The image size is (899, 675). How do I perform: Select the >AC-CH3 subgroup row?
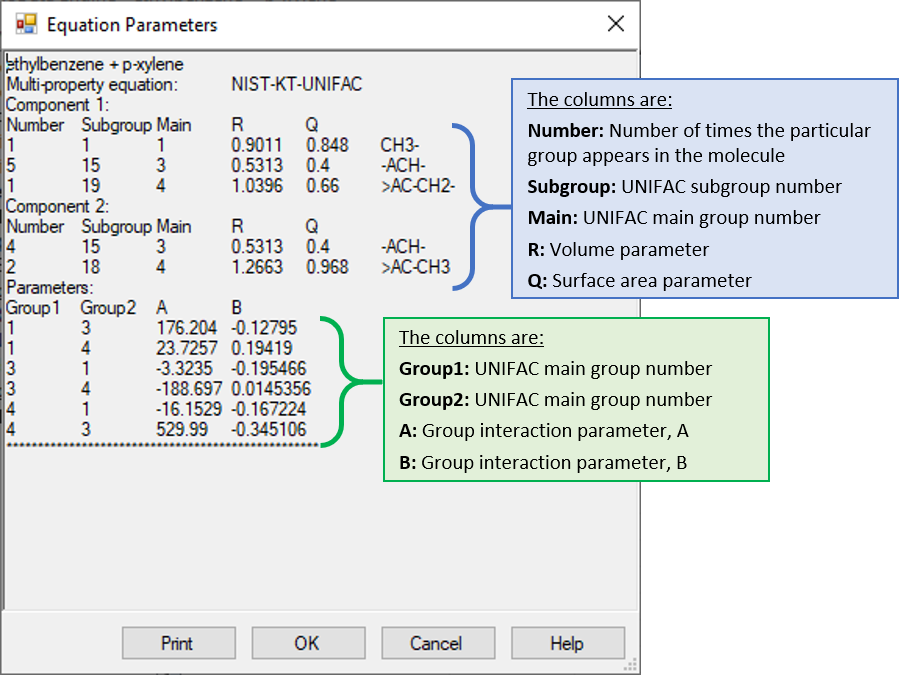point(200,268)
